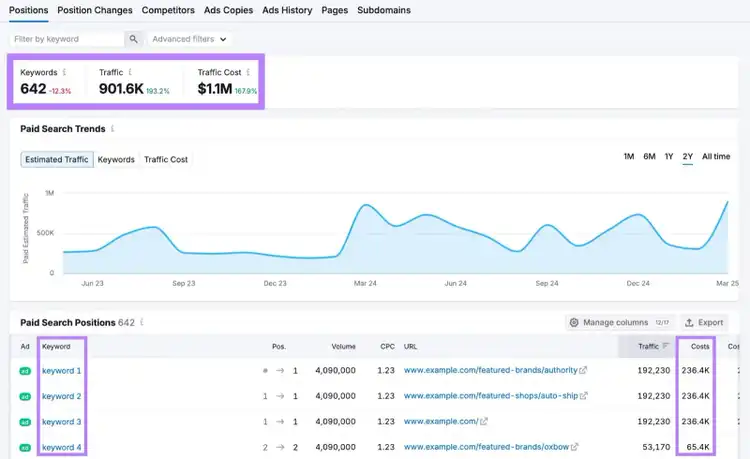This screenshot has width=750, height=459.
Task: Go to Ads Copies tab
Action: (x=228, y=10)
